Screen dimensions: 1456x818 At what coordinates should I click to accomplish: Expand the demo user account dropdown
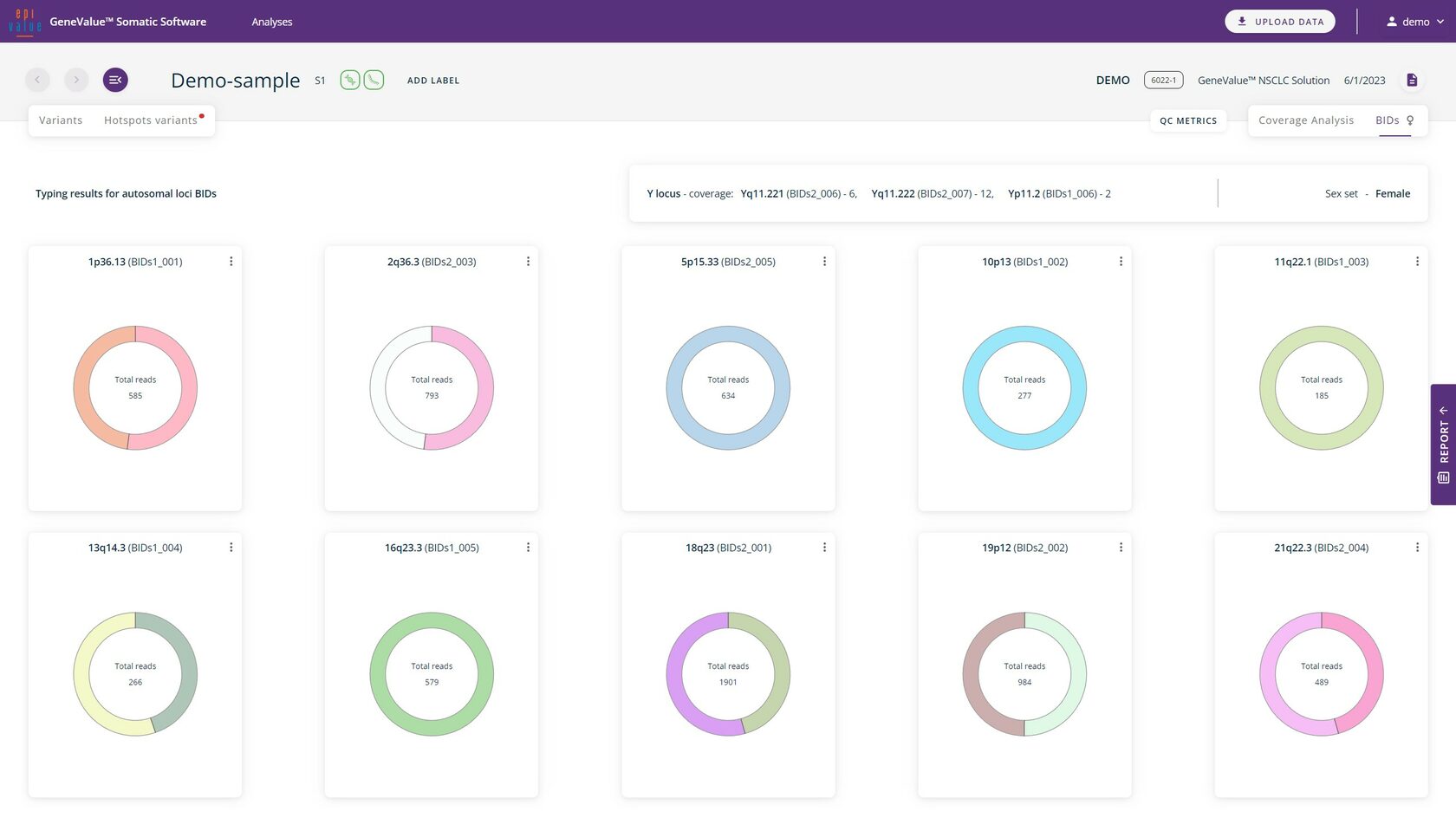point(1415,22)
